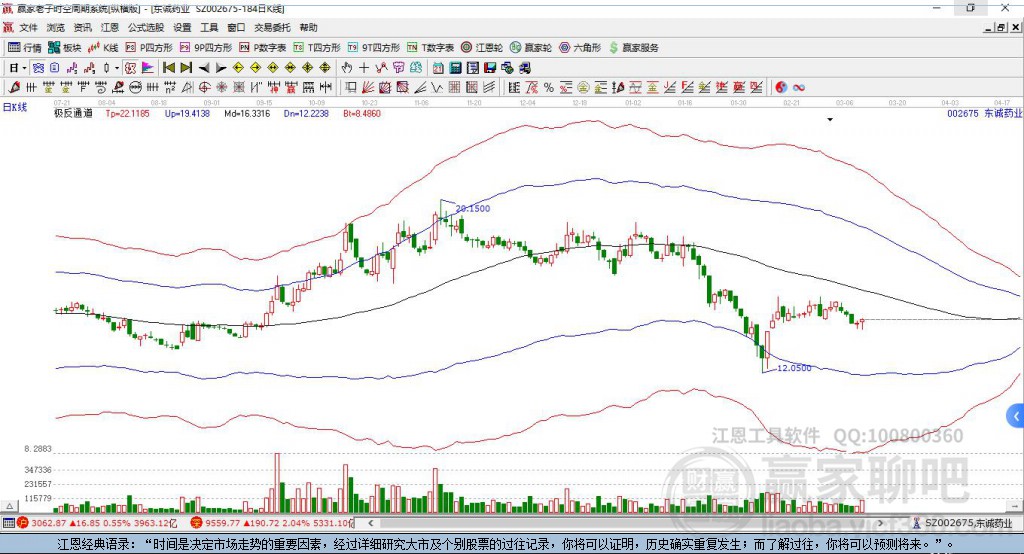
Task: Select the zigzag wave line tool
Action: [436, 87]
